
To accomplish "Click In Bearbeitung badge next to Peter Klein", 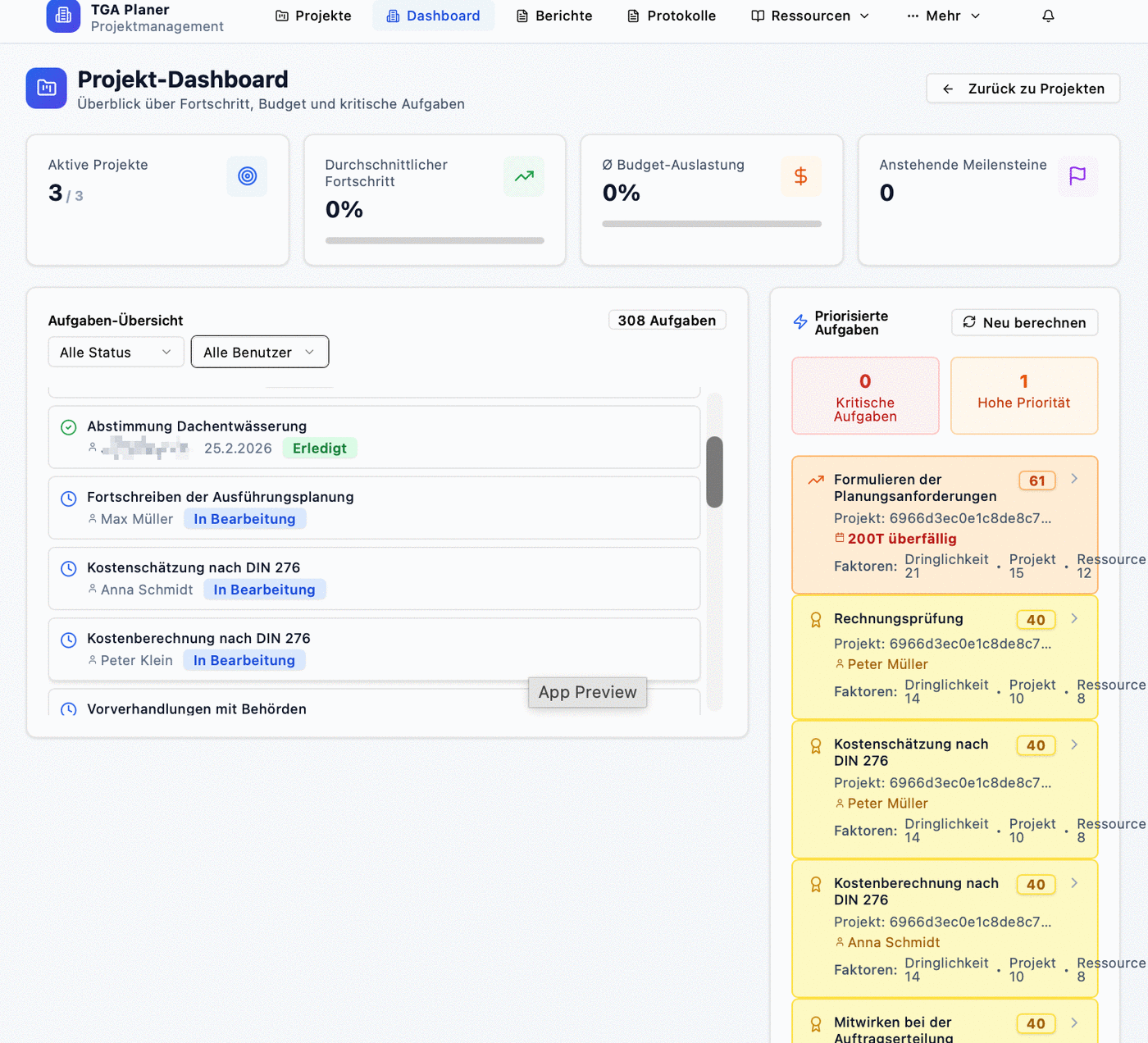I will click(244, 660).
